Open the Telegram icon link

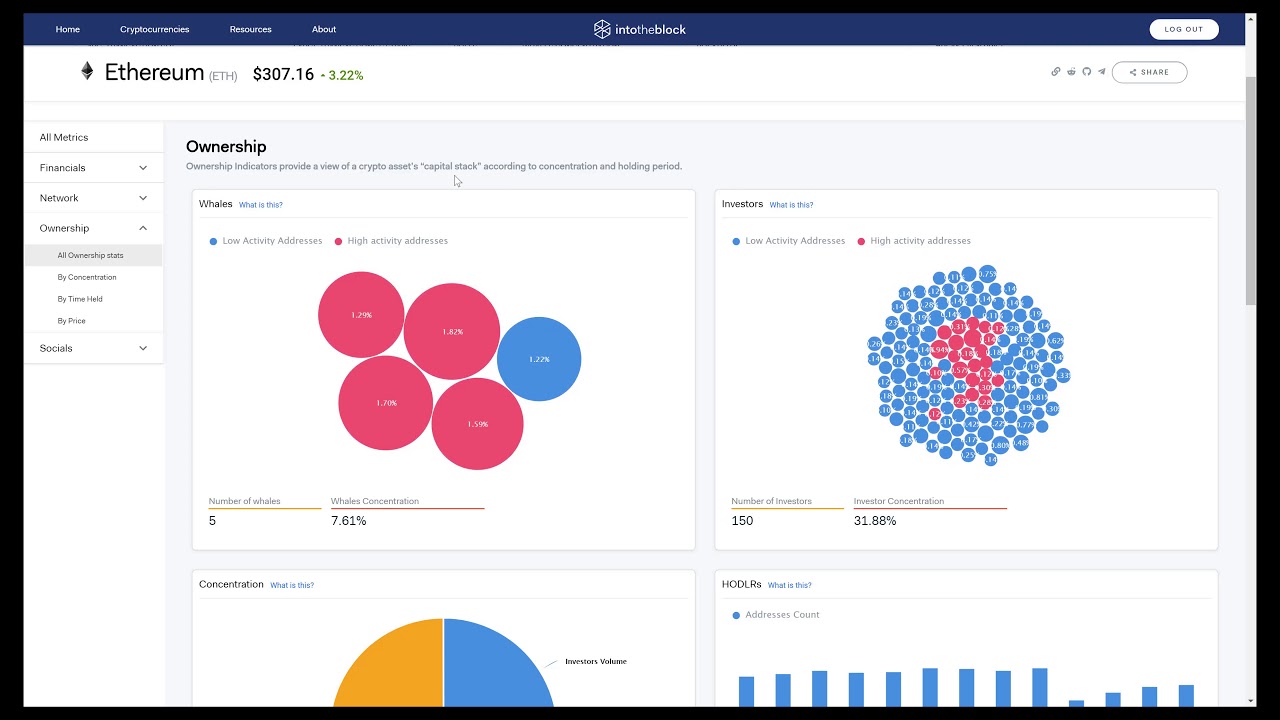(x=1102, y=72)
